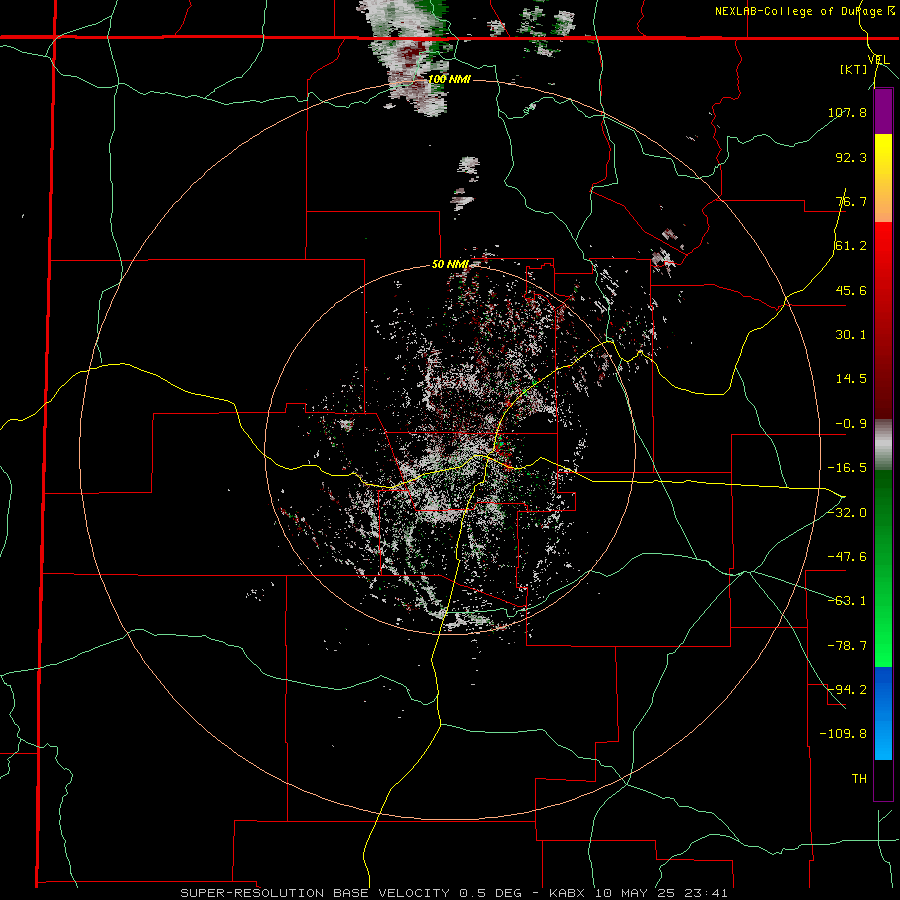Click the [KT] units label

[853, 70]
